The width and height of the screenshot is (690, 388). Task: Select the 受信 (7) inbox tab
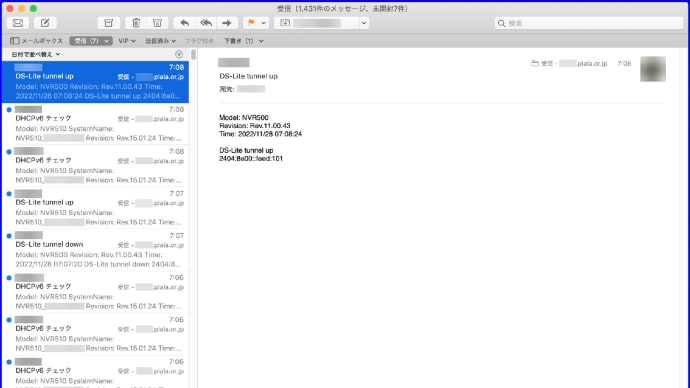click(x=91, y=41)
